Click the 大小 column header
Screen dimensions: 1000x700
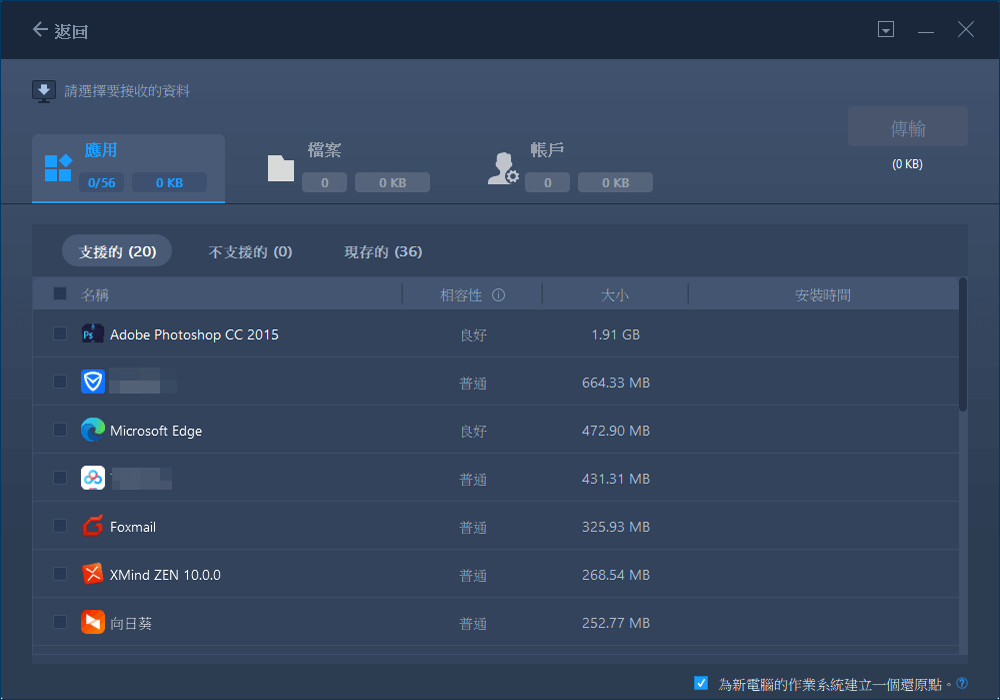click(x=614, y=295)
